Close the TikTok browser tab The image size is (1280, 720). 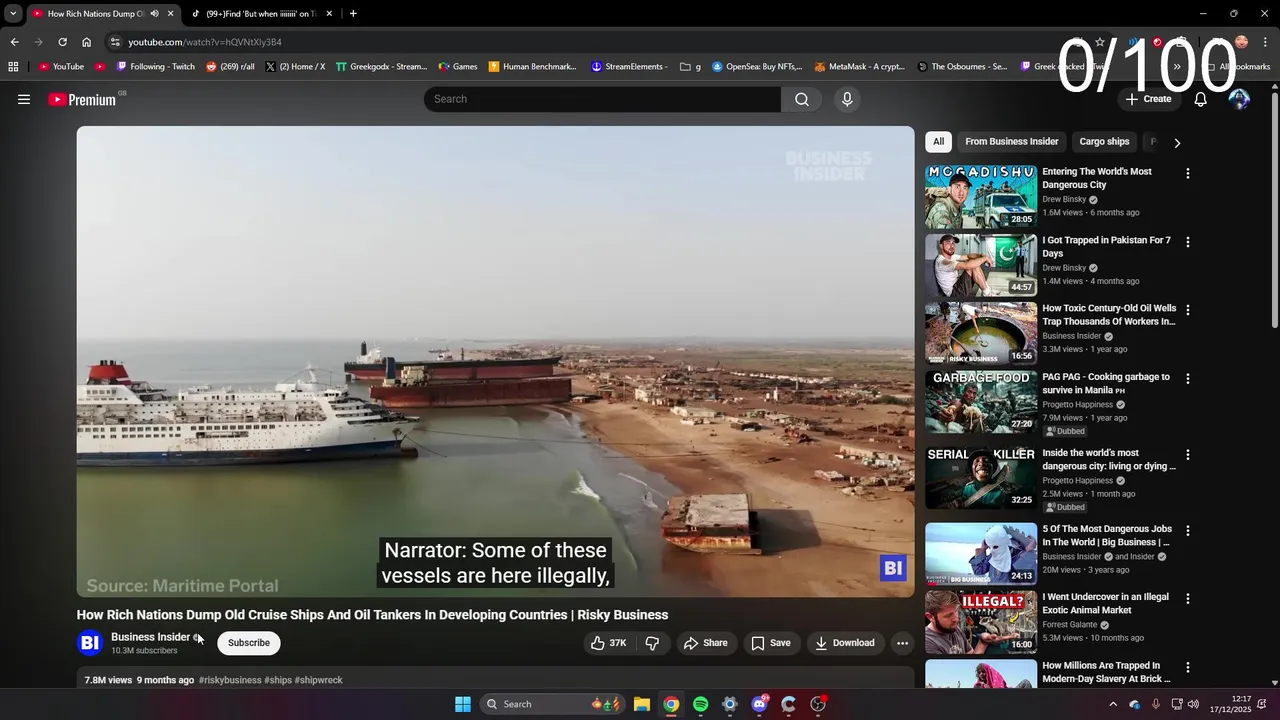coord(329,14)
